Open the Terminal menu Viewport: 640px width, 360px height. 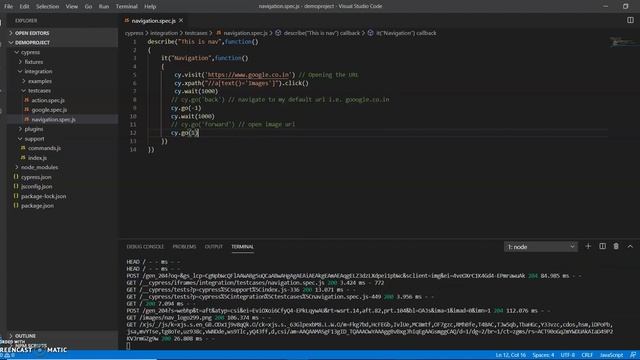(127, 7)
